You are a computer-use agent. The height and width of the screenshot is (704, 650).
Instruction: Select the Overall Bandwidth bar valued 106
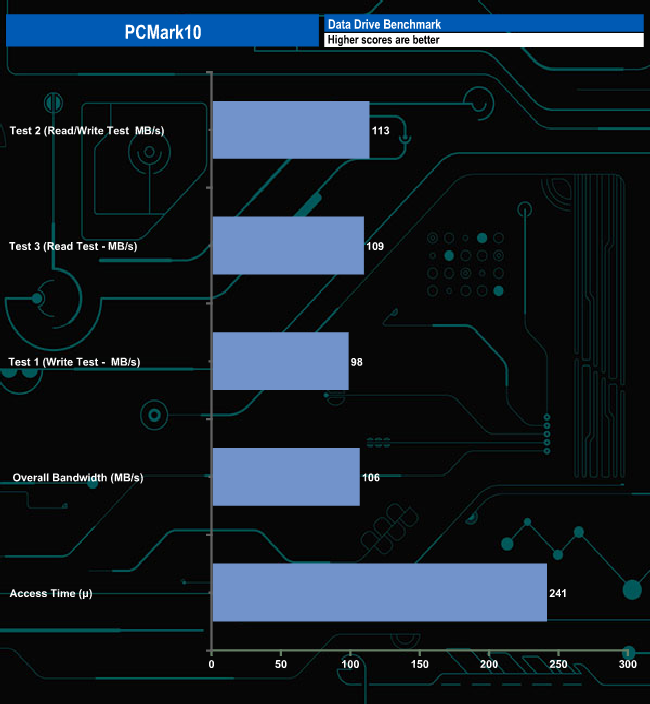(x=286, y=477)
